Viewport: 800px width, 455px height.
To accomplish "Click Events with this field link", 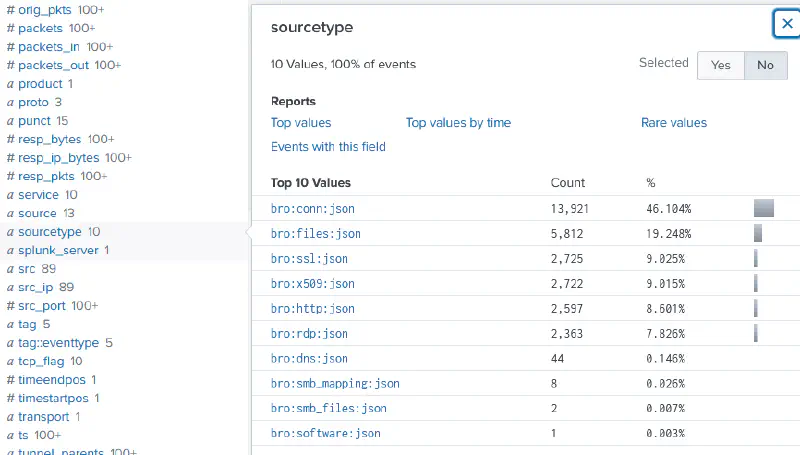I will 328,147.
